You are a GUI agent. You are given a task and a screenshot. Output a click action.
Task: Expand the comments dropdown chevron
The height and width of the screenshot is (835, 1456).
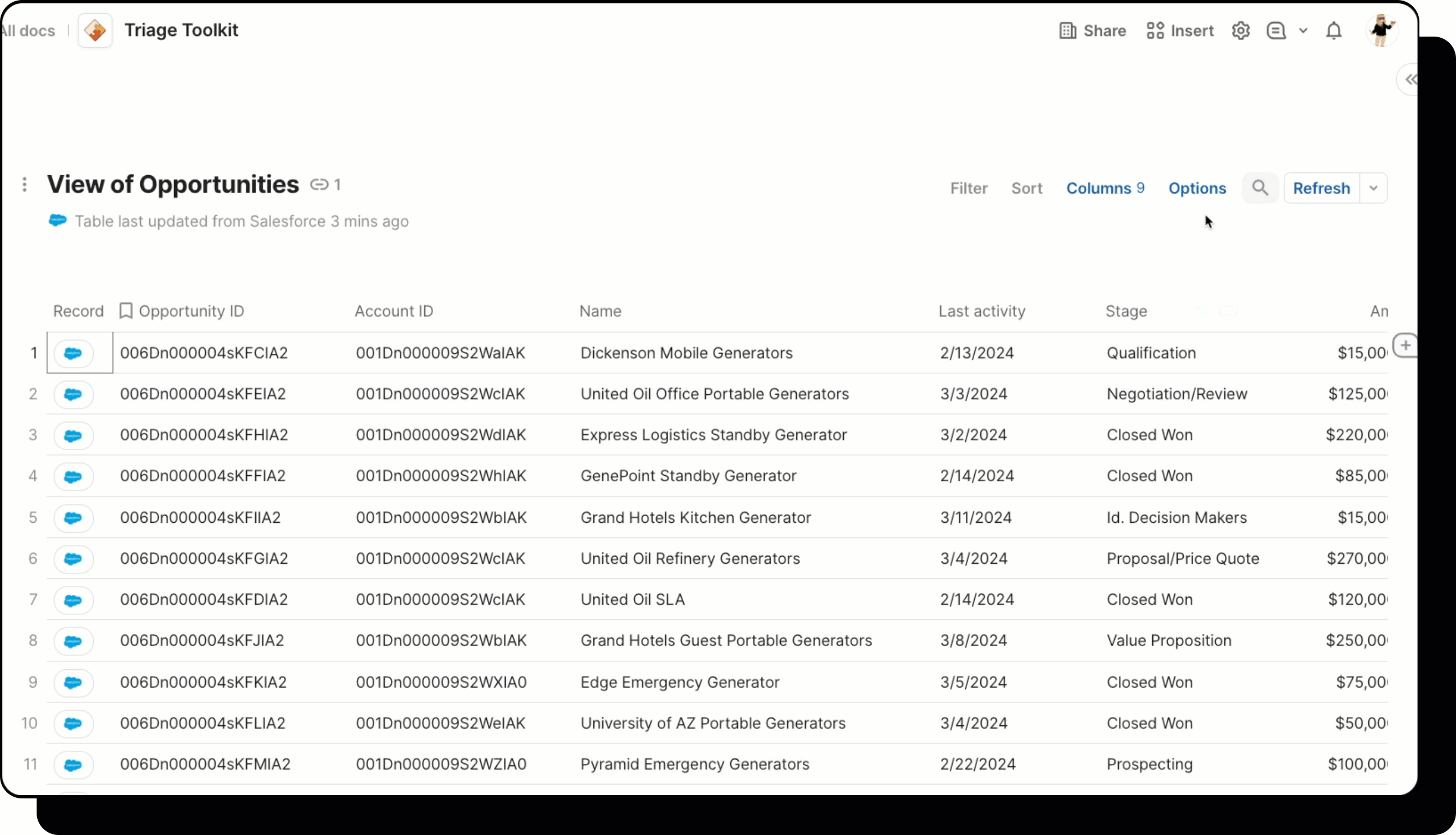tap(1303, 30)
